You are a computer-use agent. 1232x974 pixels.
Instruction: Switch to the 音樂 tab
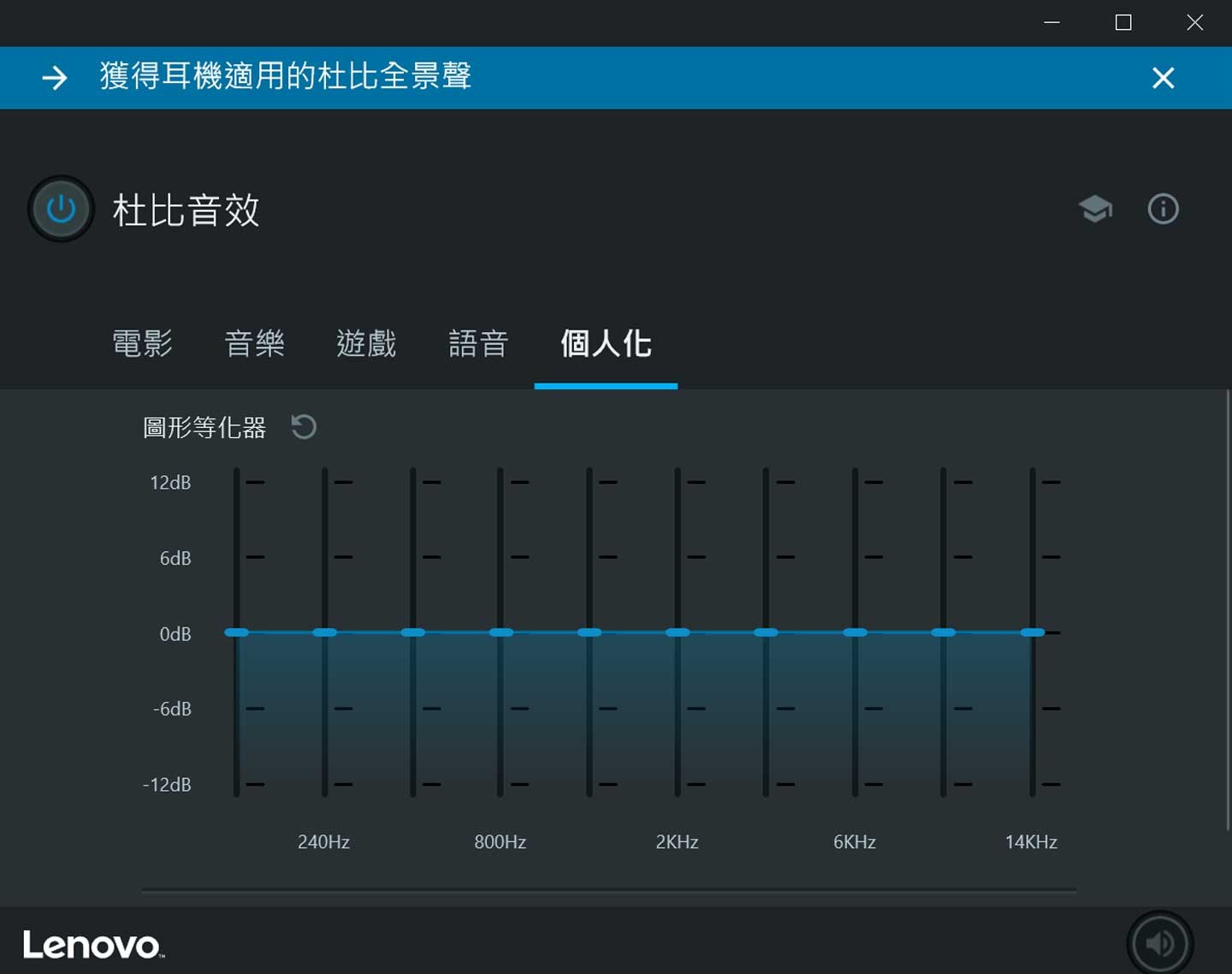pos(255,343)
